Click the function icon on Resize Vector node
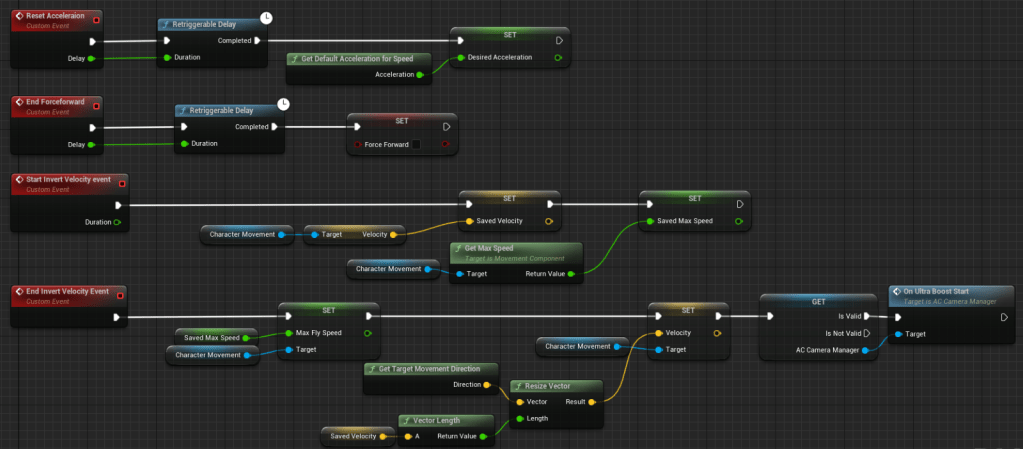Viewport: 1023px width, 449px height. point(518,385)
